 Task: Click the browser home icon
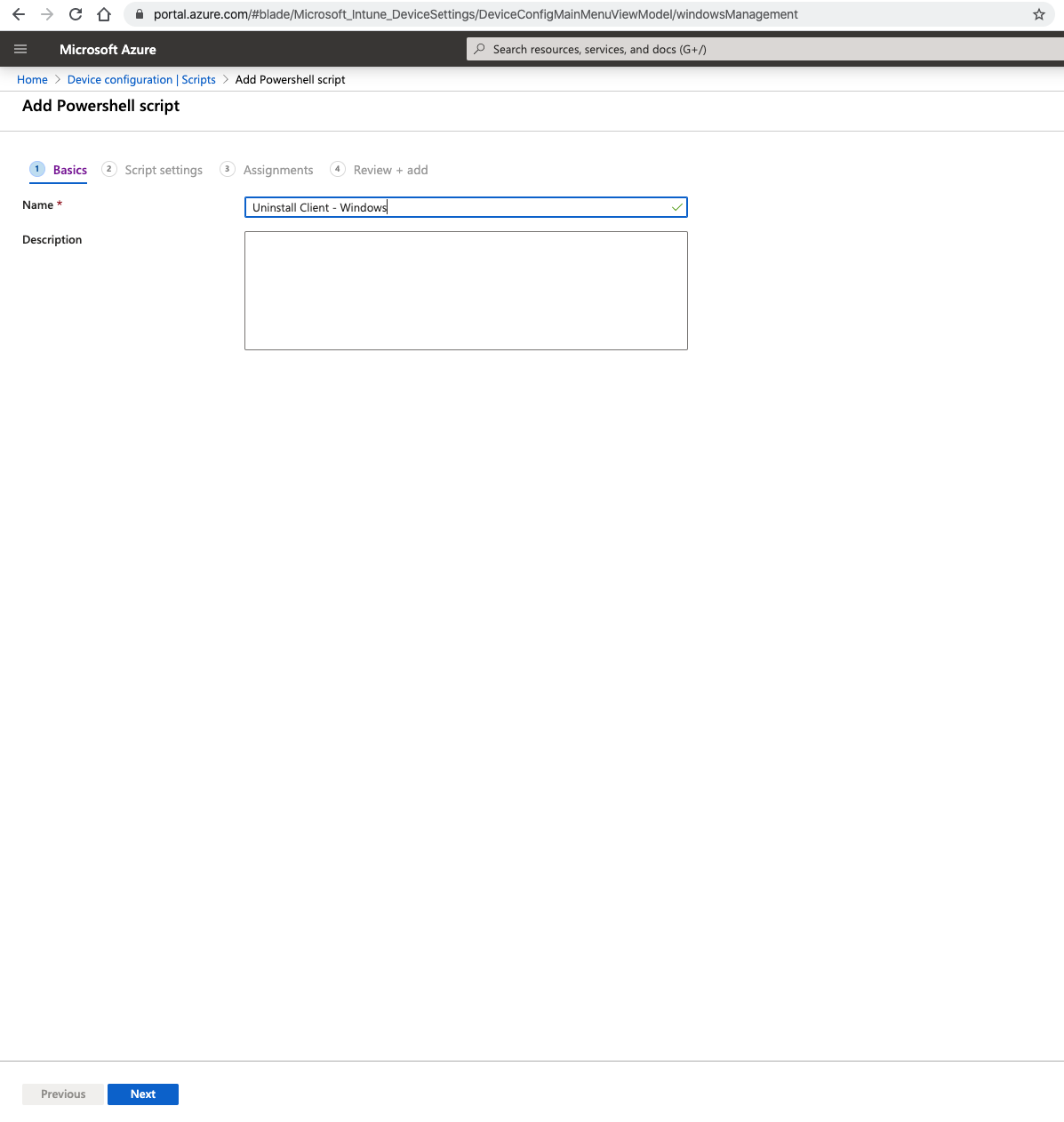103,14
